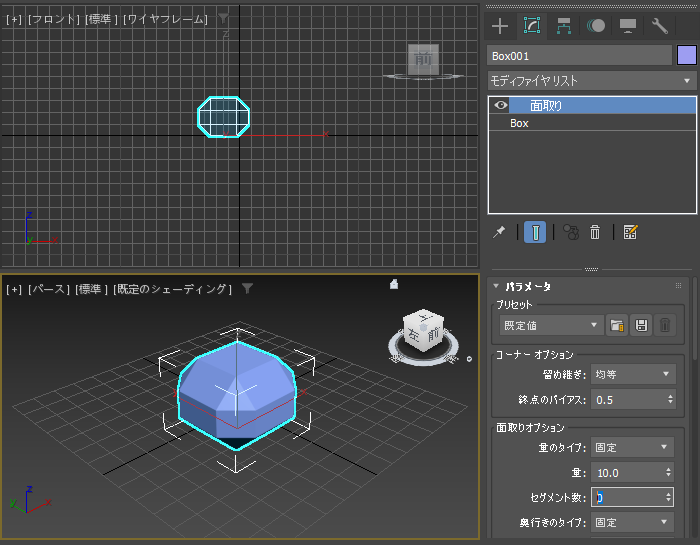This screenshot has height=545, width=700.
Task: Click the [+] menu in perspective viewport
Action: pyautogui.click(x=14, y=289)
